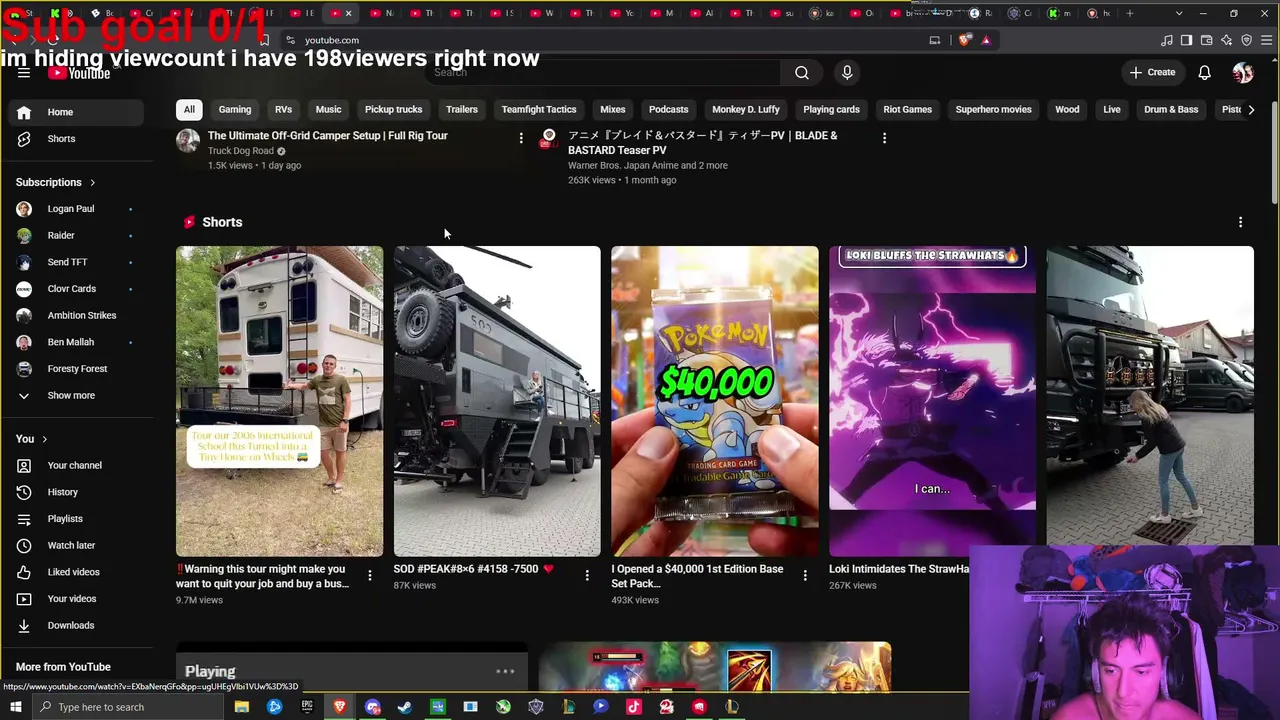Select the Gaming filter chip
This screenshot has width=1280, height=720.
click(235, 110)
